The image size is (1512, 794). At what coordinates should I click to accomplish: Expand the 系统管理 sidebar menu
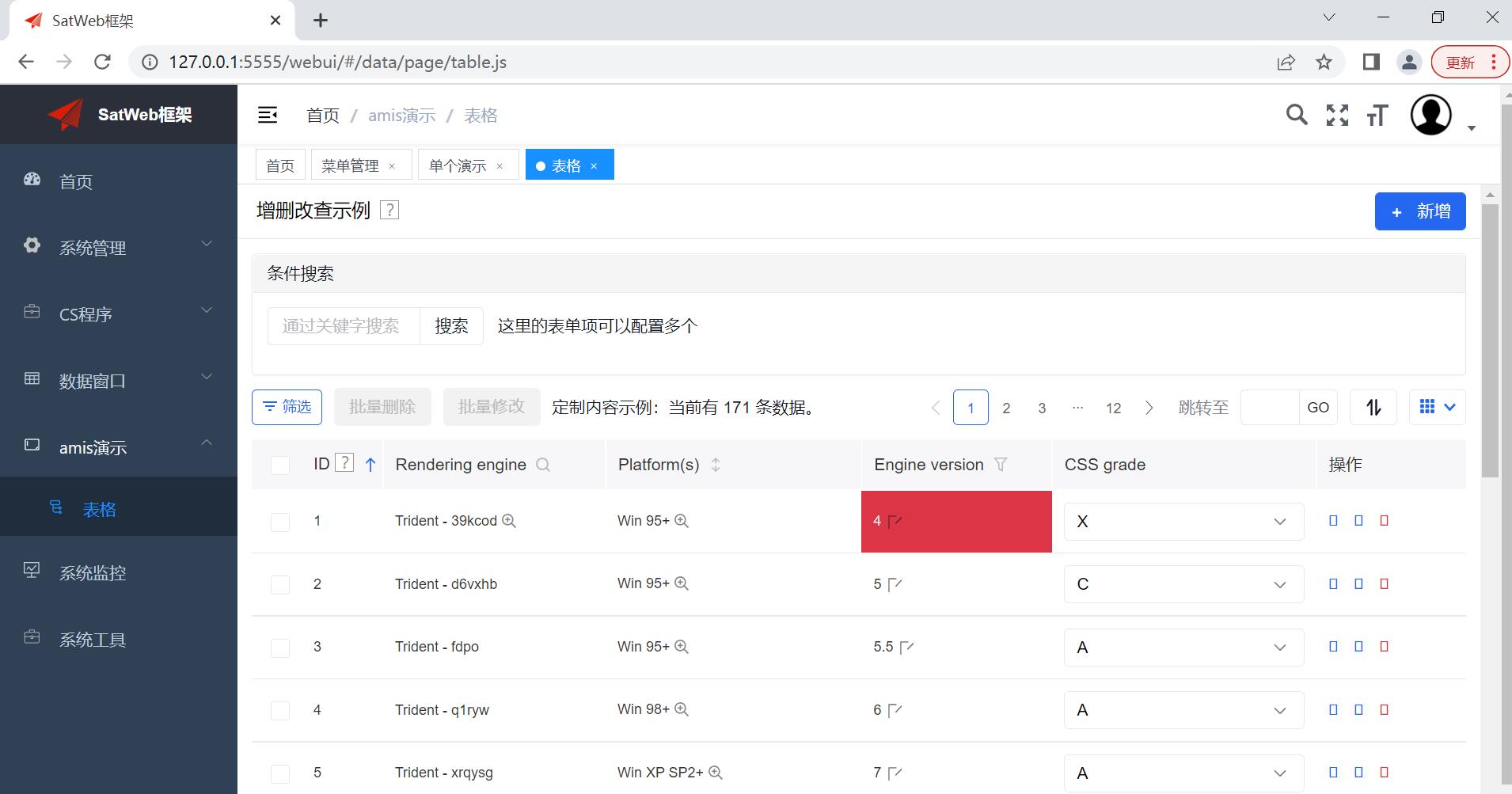[x=119, y=248]
